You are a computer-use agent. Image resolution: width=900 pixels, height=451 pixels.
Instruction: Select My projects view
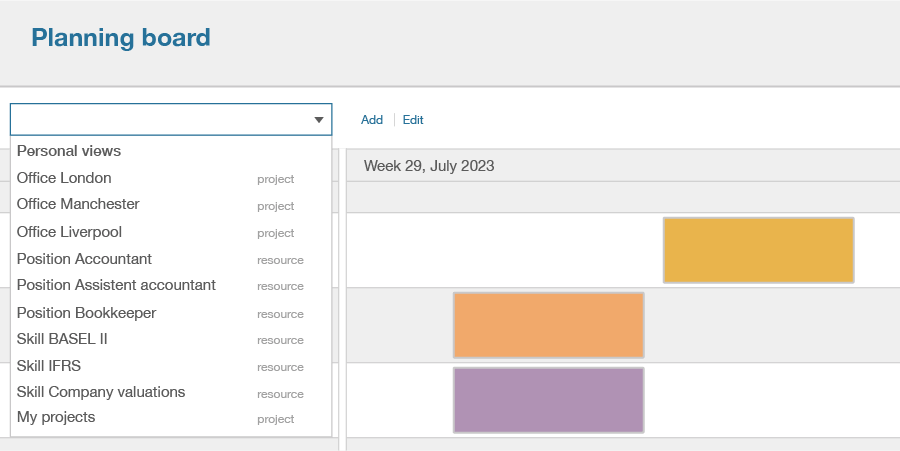click(171, 418)
